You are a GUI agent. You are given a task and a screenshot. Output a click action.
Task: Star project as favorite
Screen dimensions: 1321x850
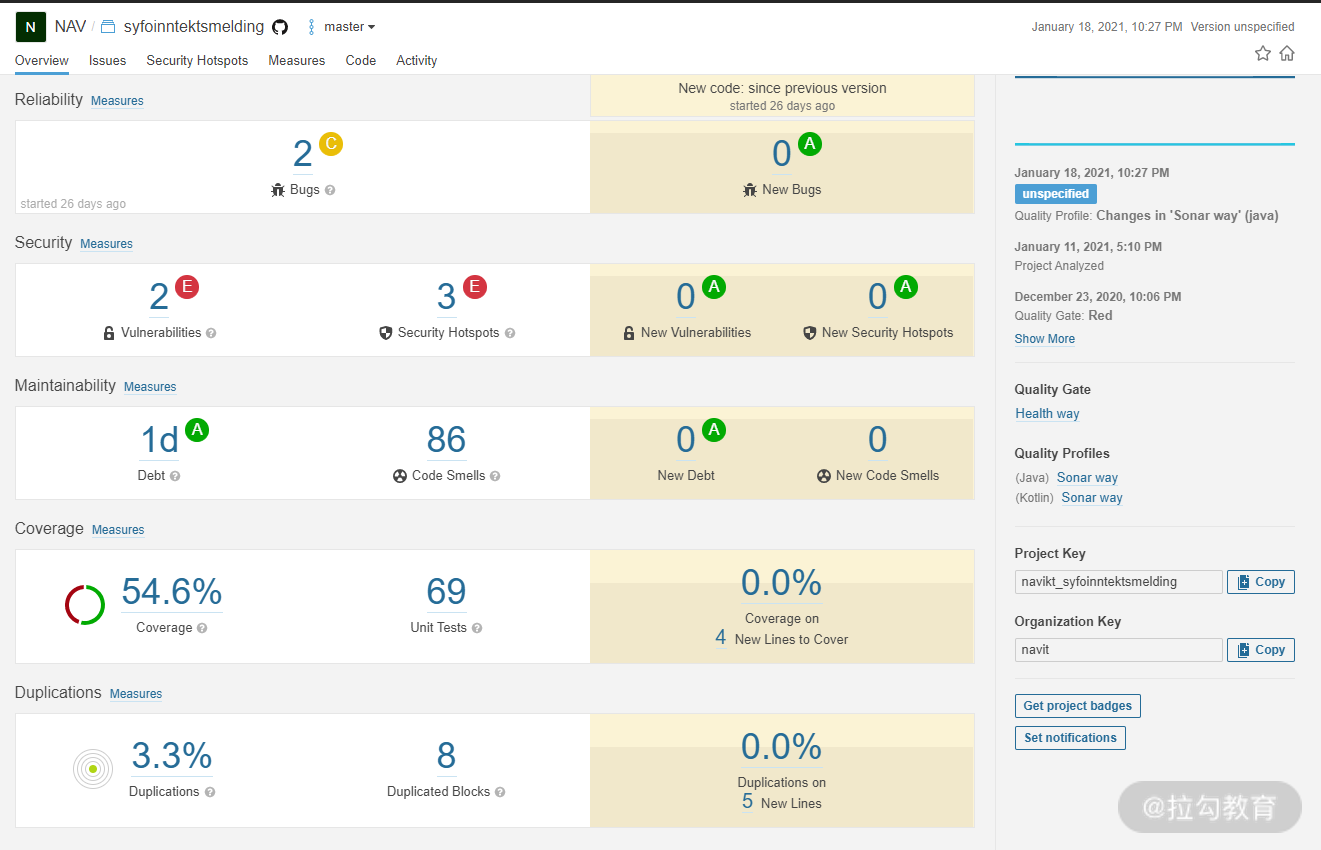(1263, 54)
